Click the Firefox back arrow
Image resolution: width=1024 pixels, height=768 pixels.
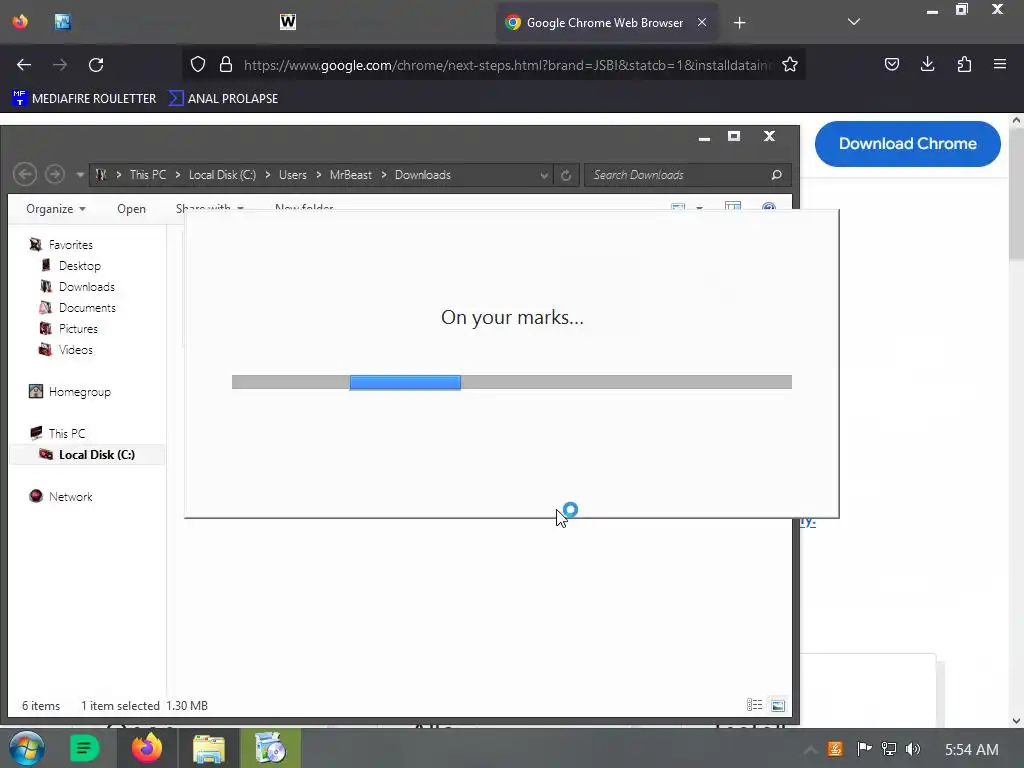click(24, 65)
